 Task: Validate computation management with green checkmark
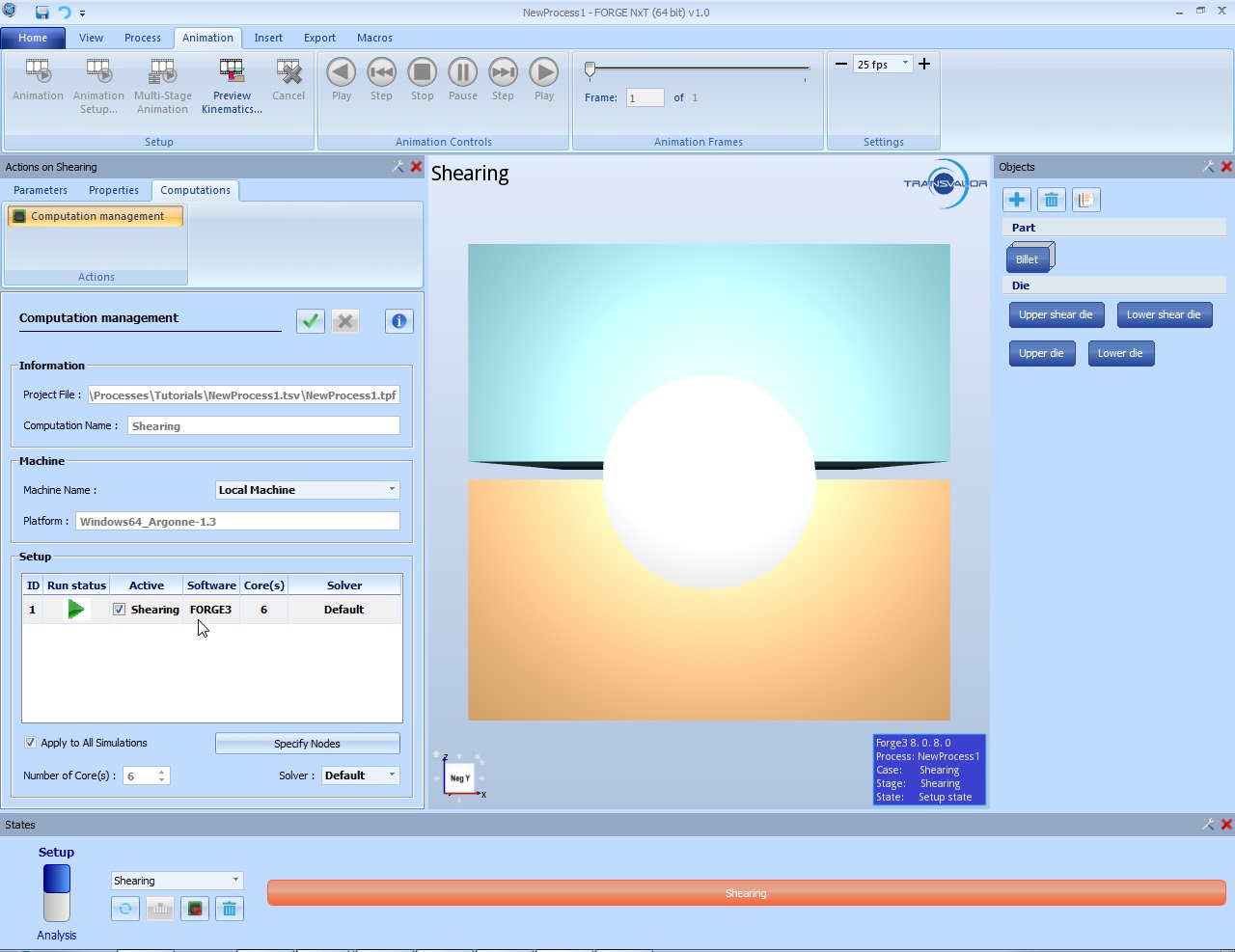tap(310, 321)
